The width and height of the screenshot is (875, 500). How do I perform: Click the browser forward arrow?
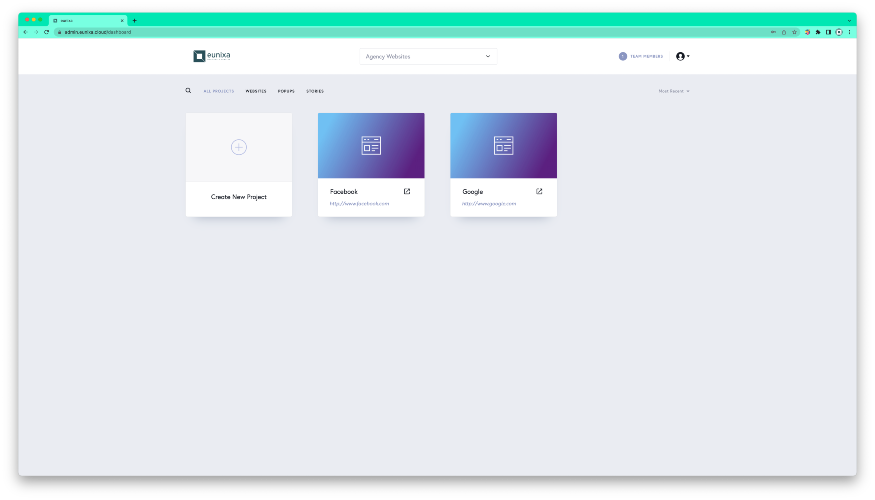coord(36,32)
